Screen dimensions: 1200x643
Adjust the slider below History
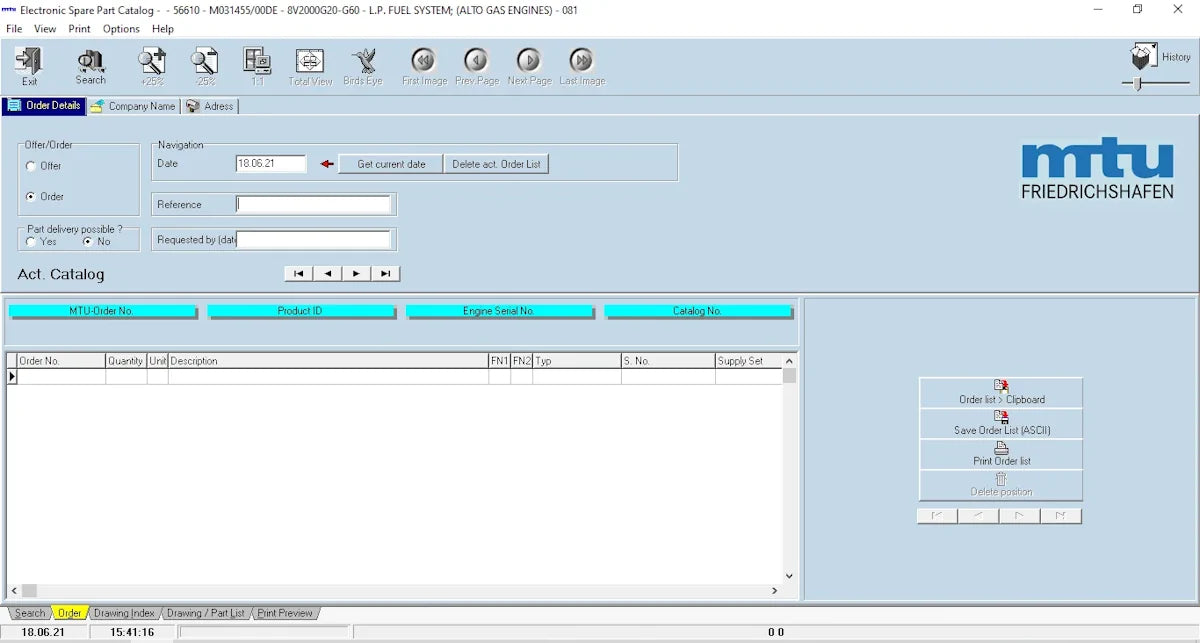click(x=1138, y=84)
